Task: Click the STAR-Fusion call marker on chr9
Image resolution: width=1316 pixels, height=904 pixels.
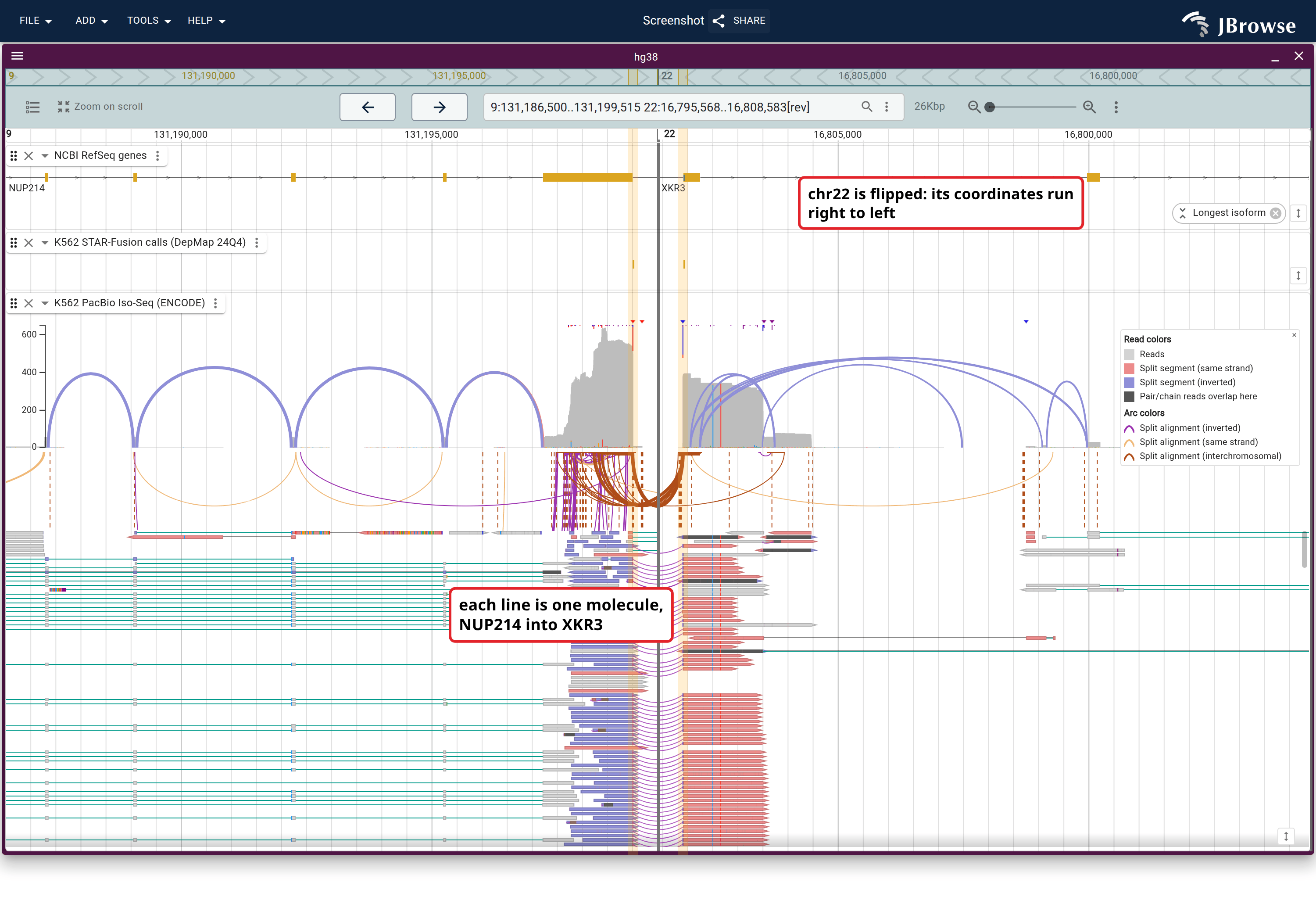Action: (633, 264)
